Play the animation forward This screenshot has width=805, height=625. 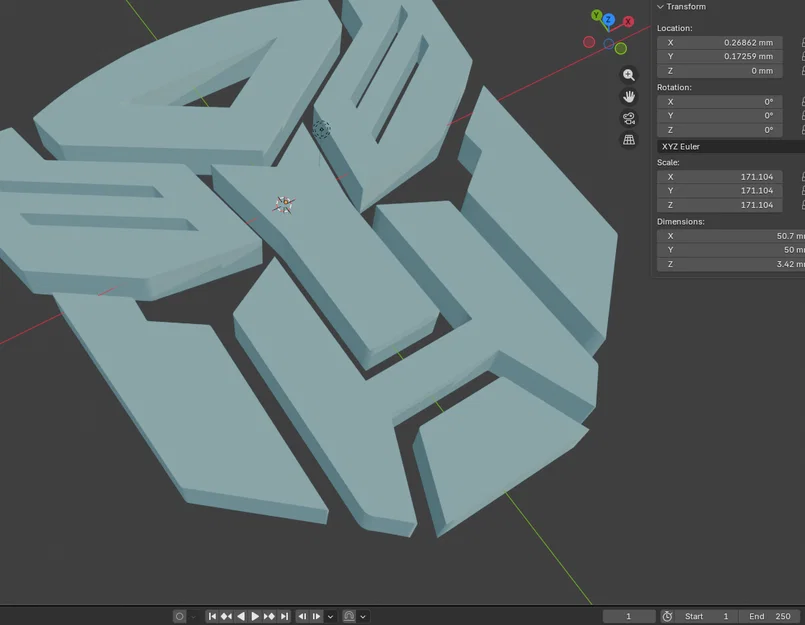(x=255, y=616)
